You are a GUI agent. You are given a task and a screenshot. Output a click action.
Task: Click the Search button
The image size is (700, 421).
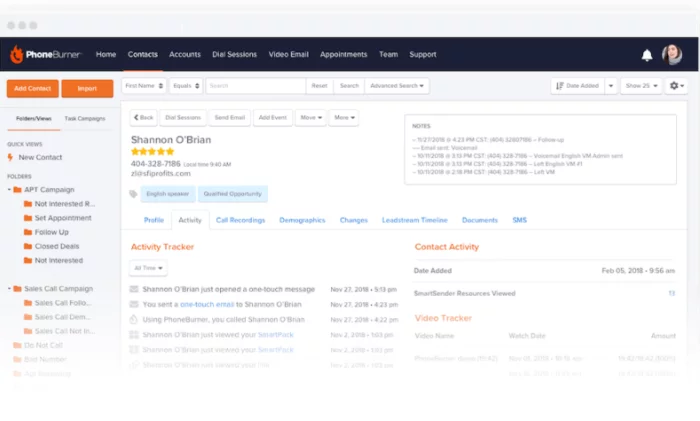click(349, 86)
